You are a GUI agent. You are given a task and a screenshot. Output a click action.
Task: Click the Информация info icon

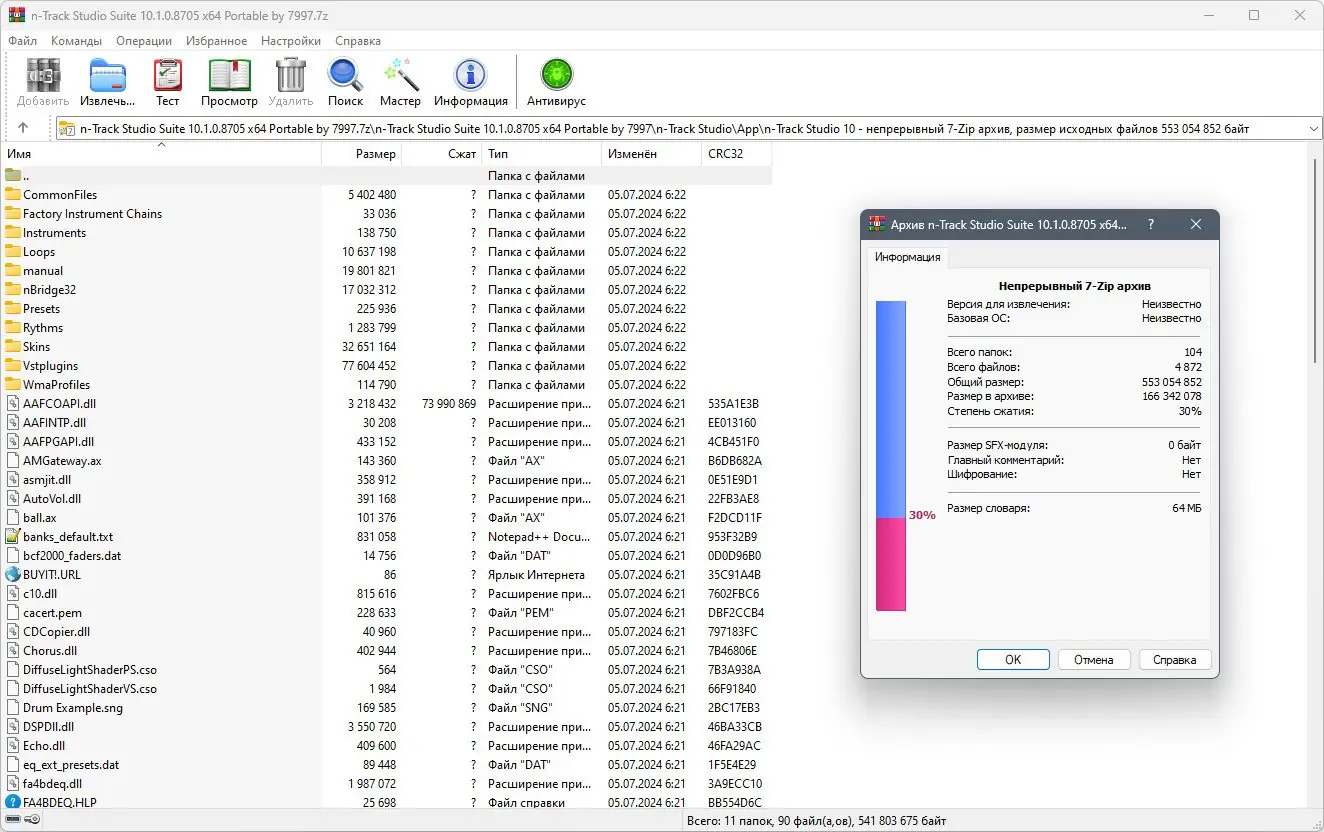[x=470, y=75]
